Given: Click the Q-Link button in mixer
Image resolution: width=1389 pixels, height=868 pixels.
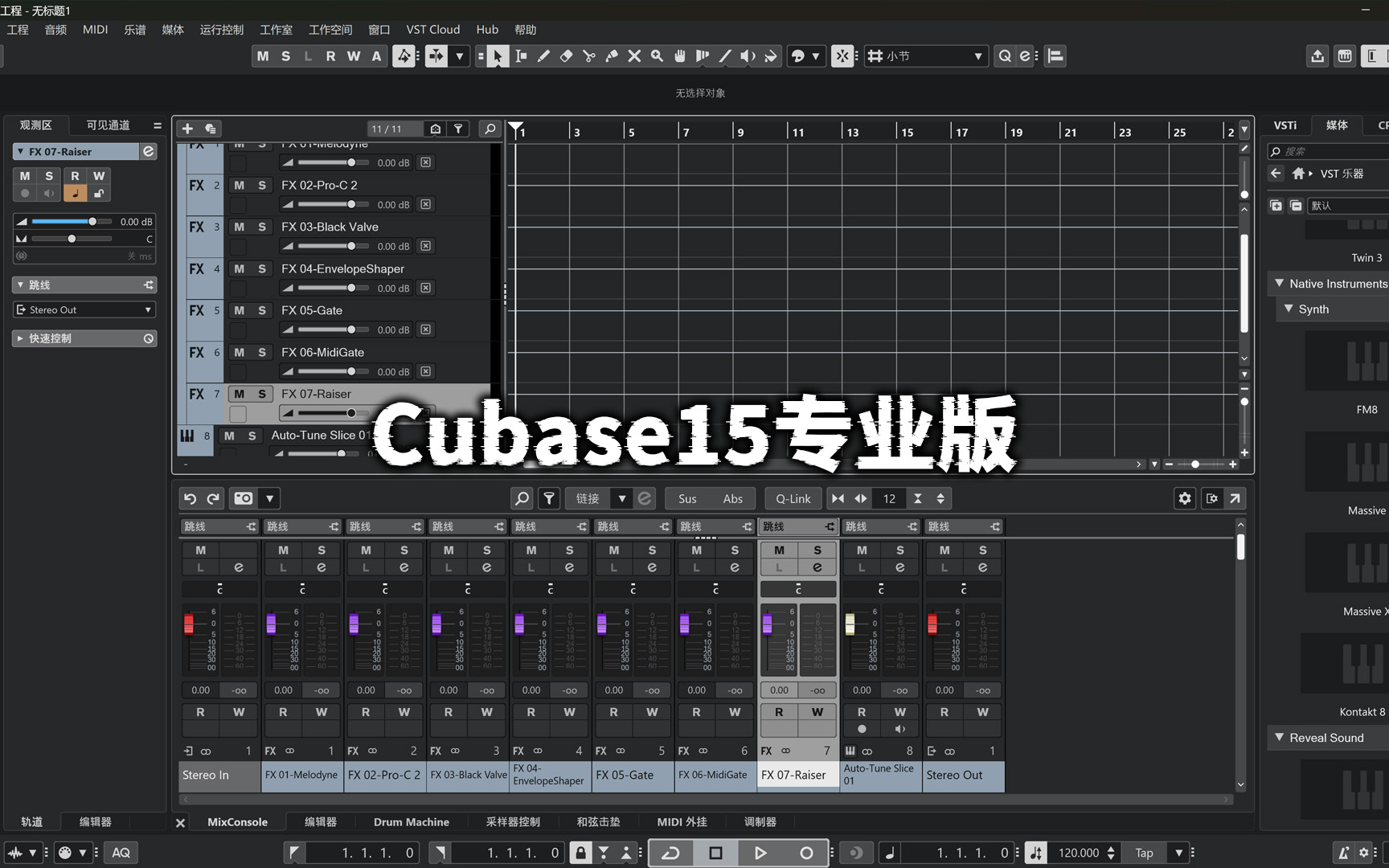Looking at the screenshot, I should [x=793, y=498].
